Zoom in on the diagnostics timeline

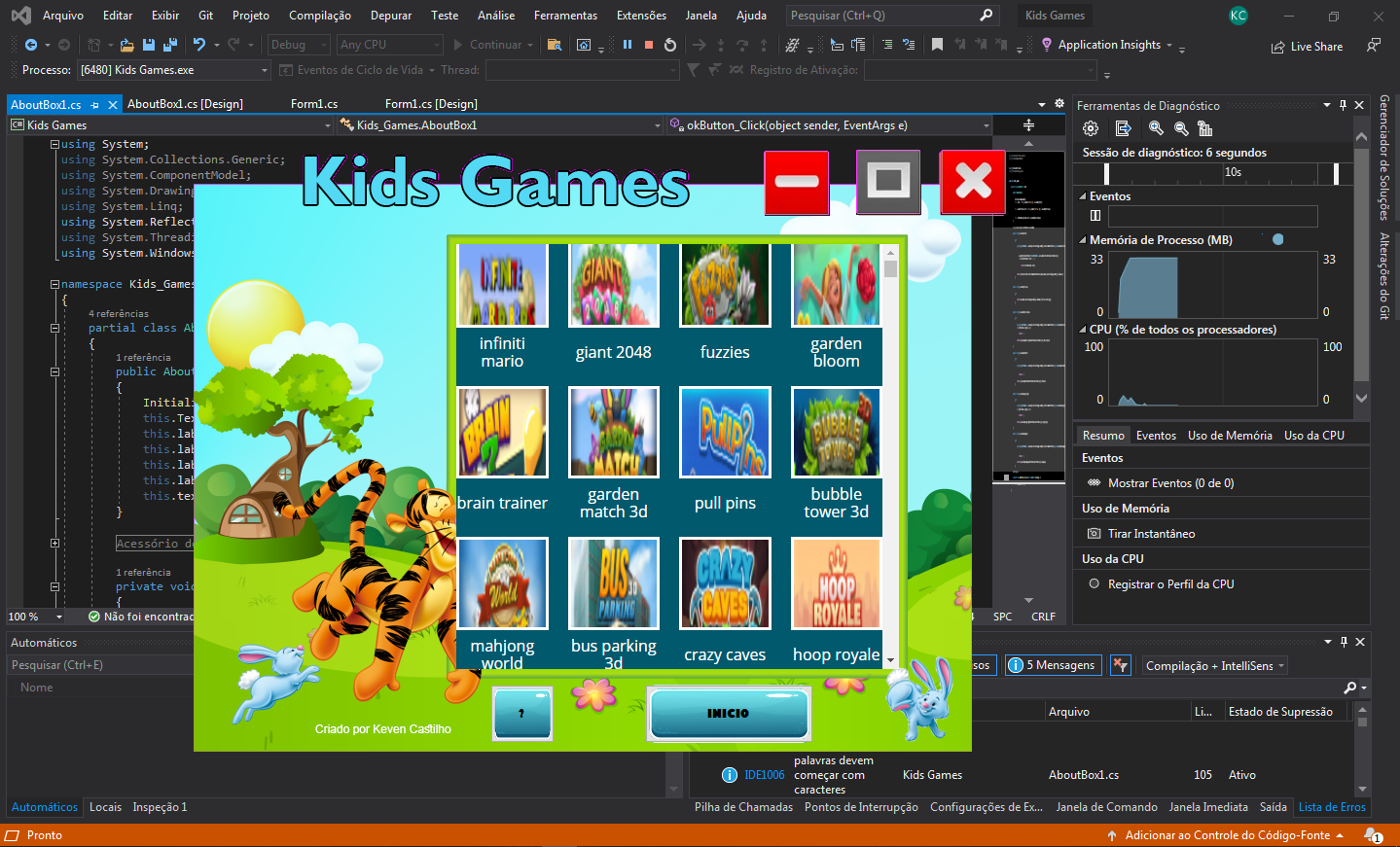click(1155, 127)
